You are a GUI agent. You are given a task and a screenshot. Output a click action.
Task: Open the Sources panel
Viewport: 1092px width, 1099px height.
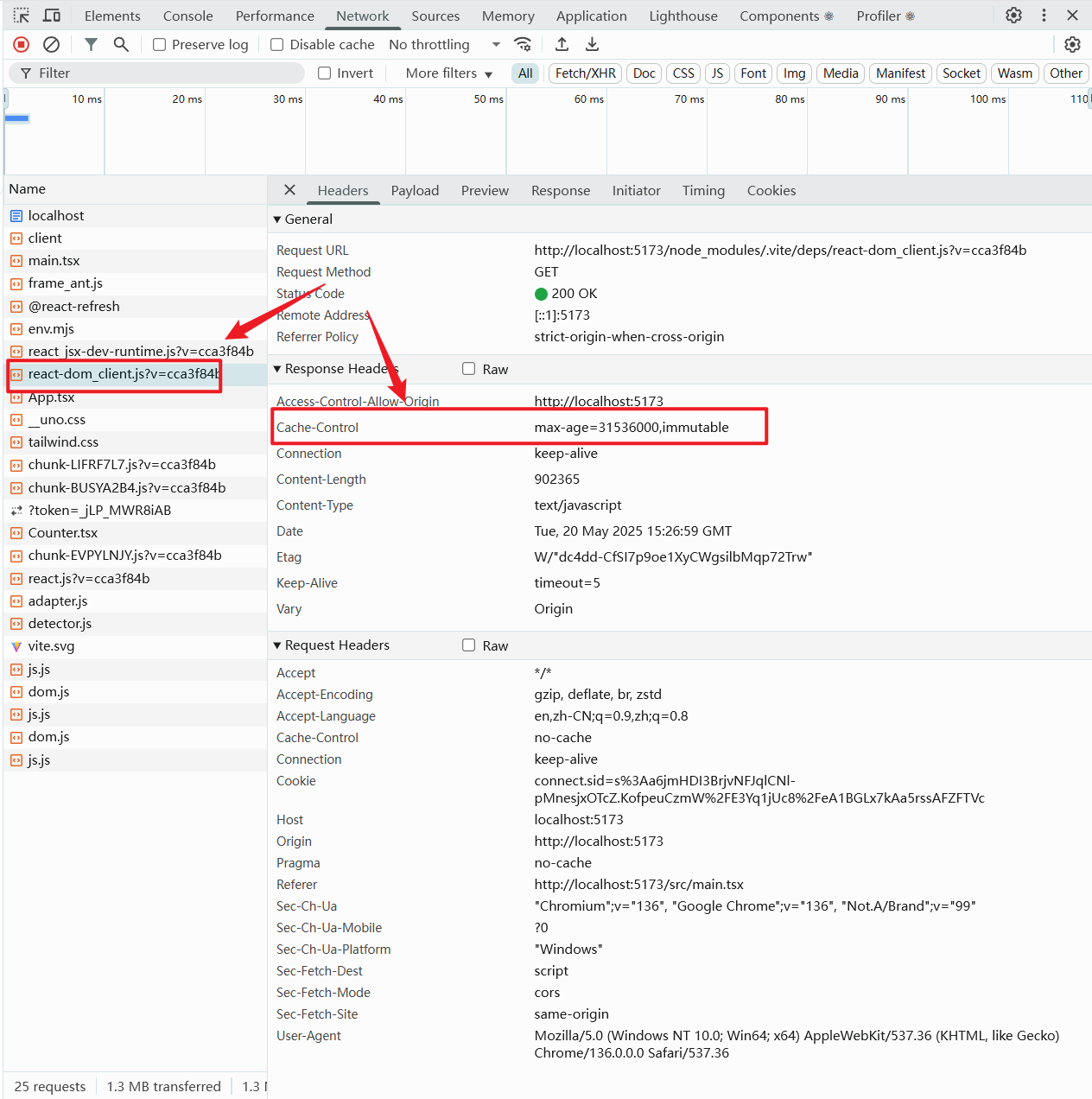coord(435,16)
